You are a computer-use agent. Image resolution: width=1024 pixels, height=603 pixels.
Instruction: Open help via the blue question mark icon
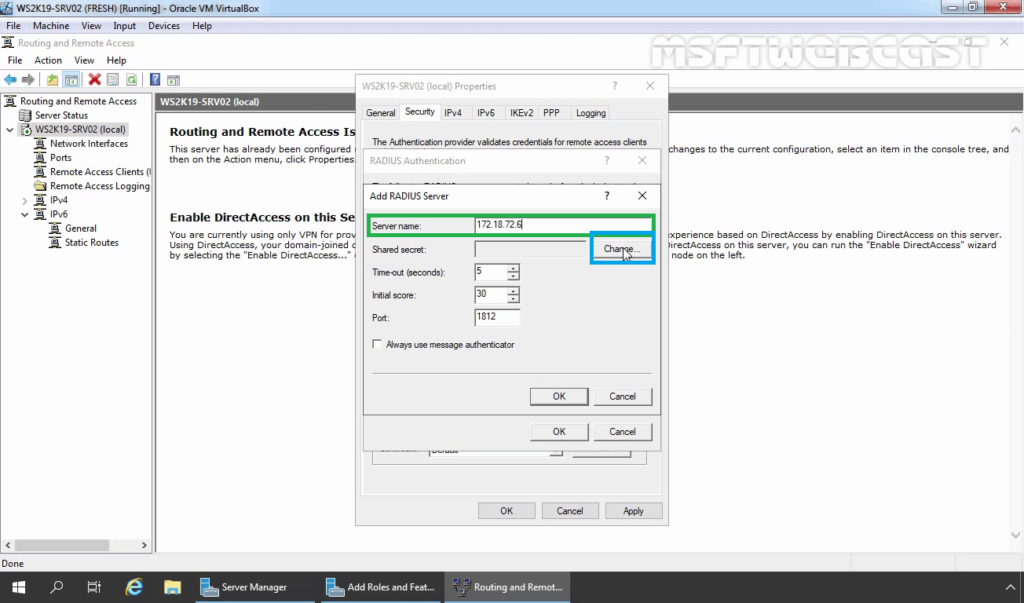click(155, 80)
